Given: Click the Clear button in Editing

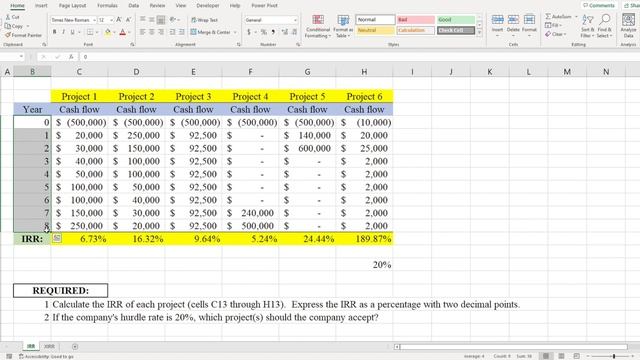Looking at the screenshot, I should [555, 34].
